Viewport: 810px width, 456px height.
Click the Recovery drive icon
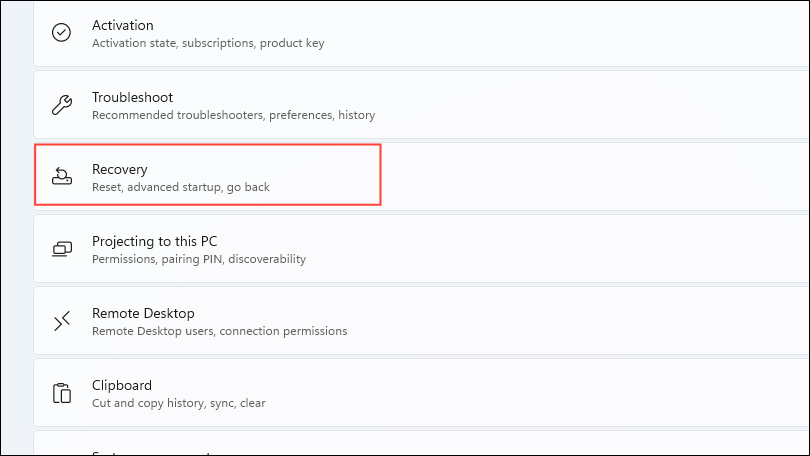[62, 177]
